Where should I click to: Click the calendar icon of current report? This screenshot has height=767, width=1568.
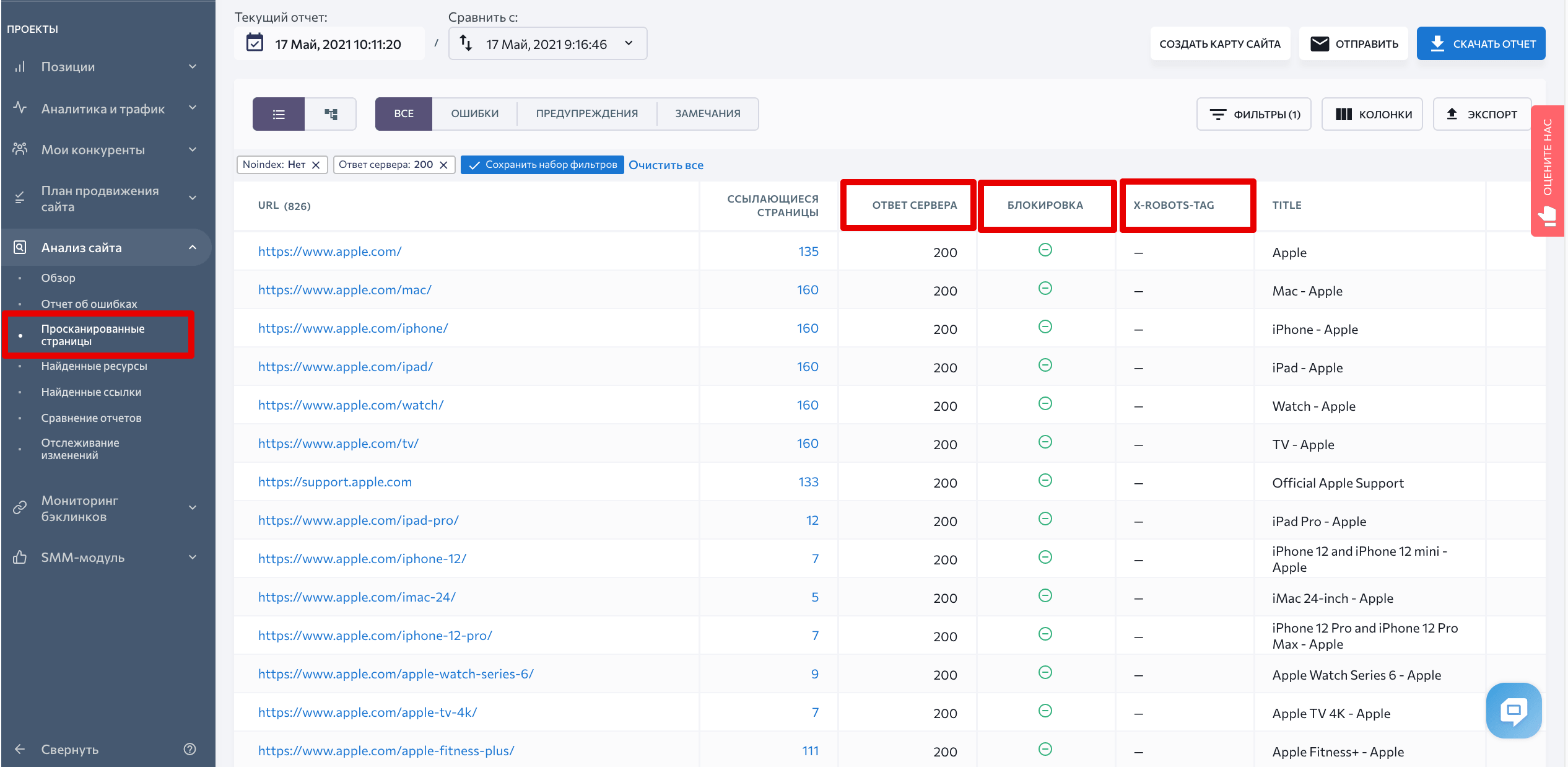pyautogui.click(x=255, y=43)
